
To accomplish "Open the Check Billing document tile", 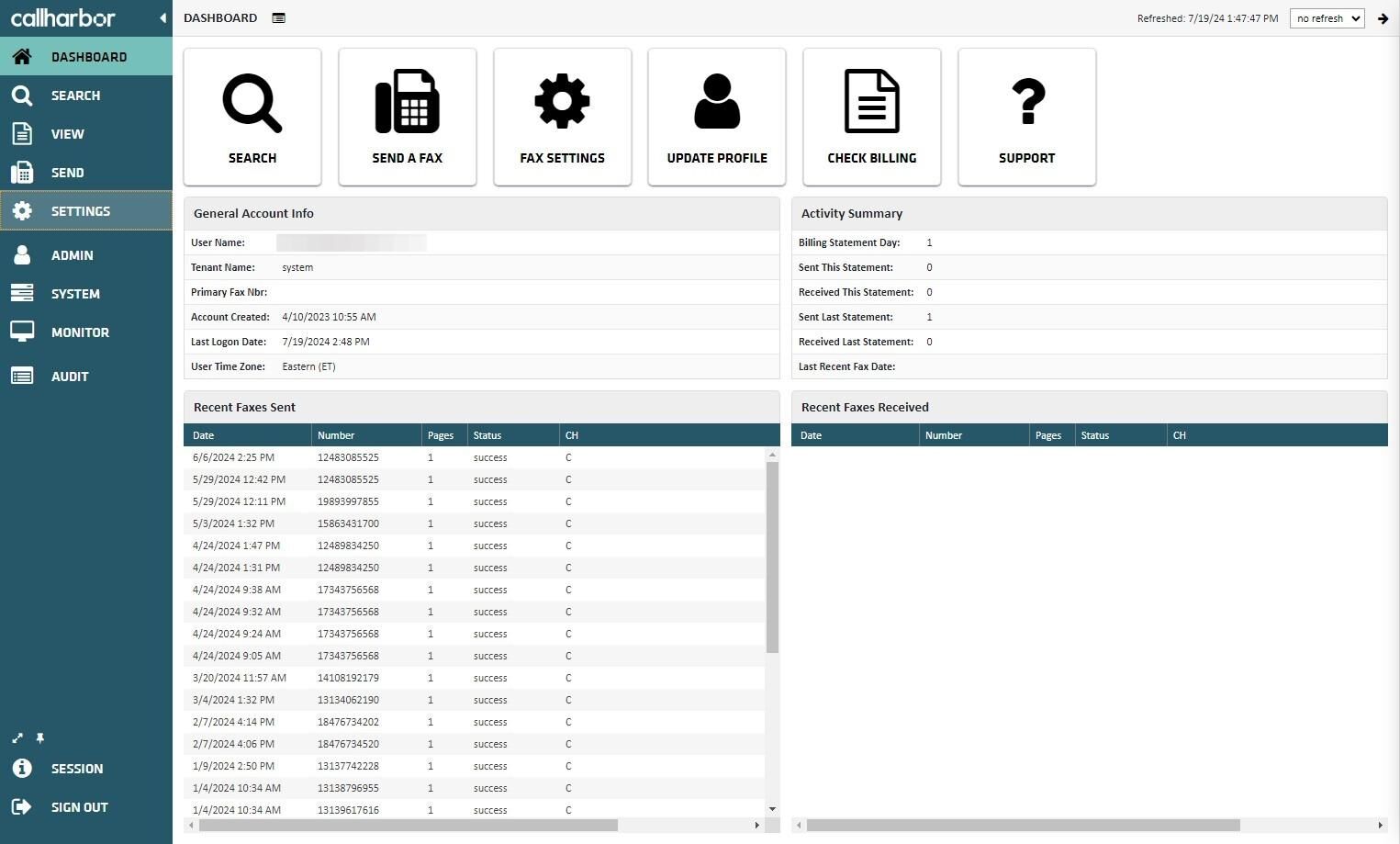I will [x=872, y=117].
